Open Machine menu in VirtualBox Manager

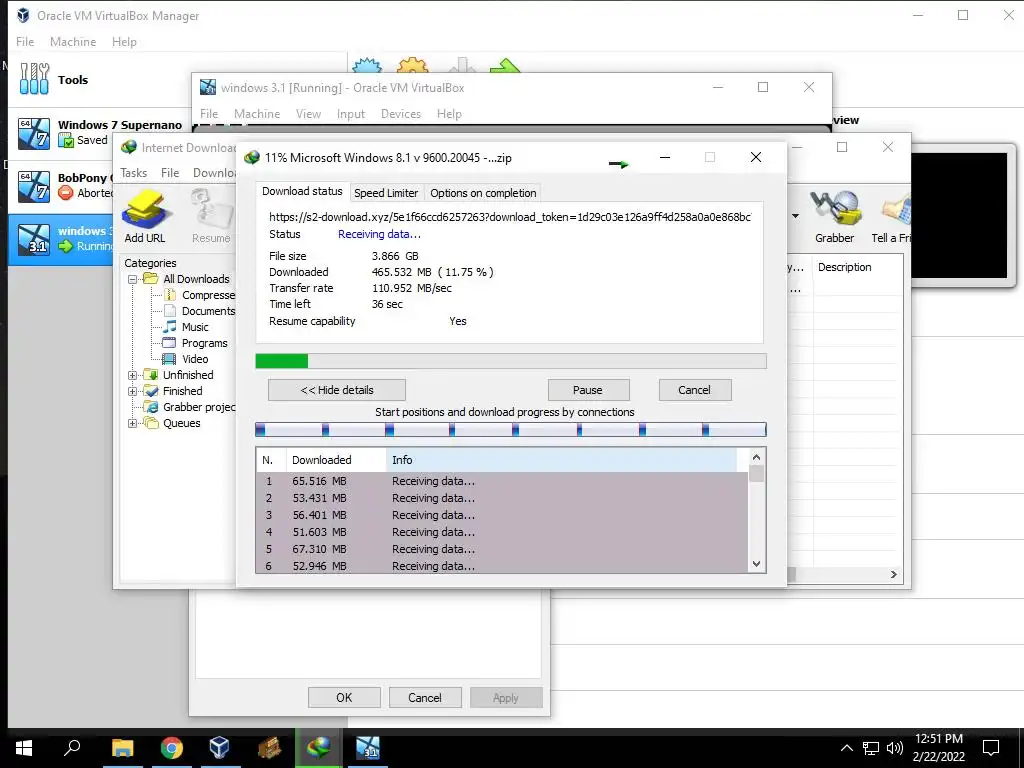(x=73, y=42)
